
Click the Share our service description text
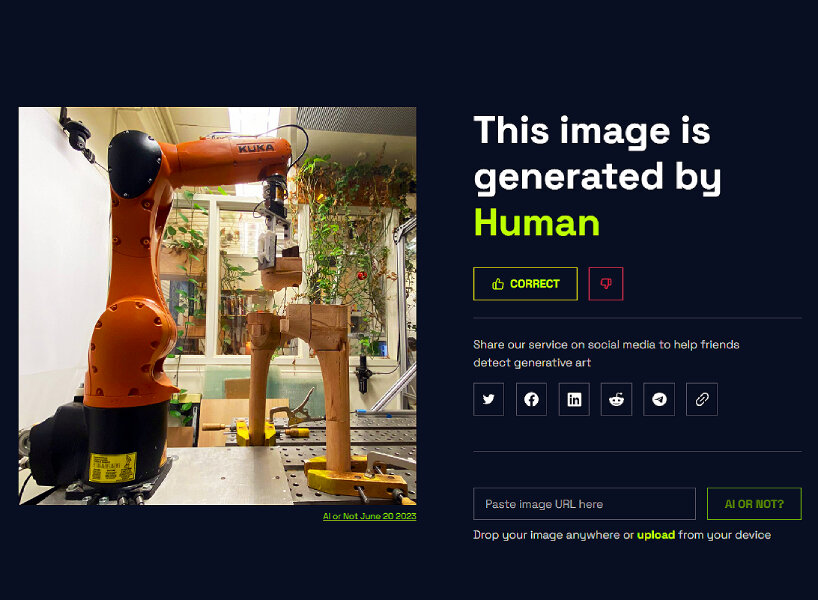coord(606,353)
